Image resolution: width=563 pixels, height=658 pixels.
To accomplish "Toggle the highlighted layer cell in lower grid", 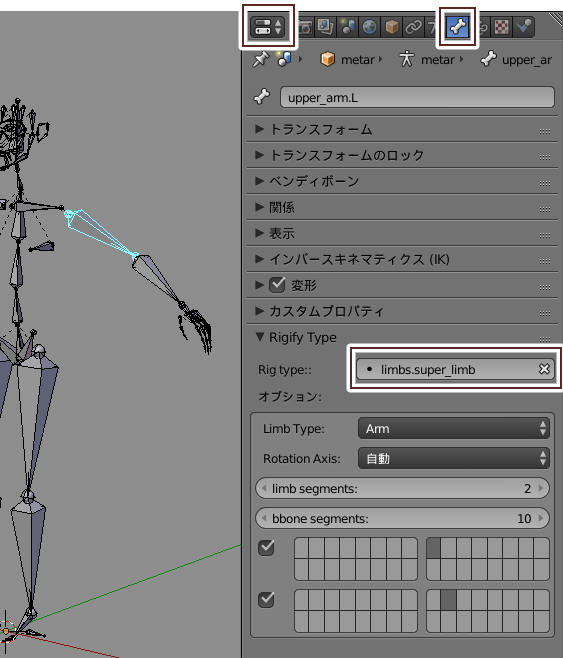I will pos(448,600).
